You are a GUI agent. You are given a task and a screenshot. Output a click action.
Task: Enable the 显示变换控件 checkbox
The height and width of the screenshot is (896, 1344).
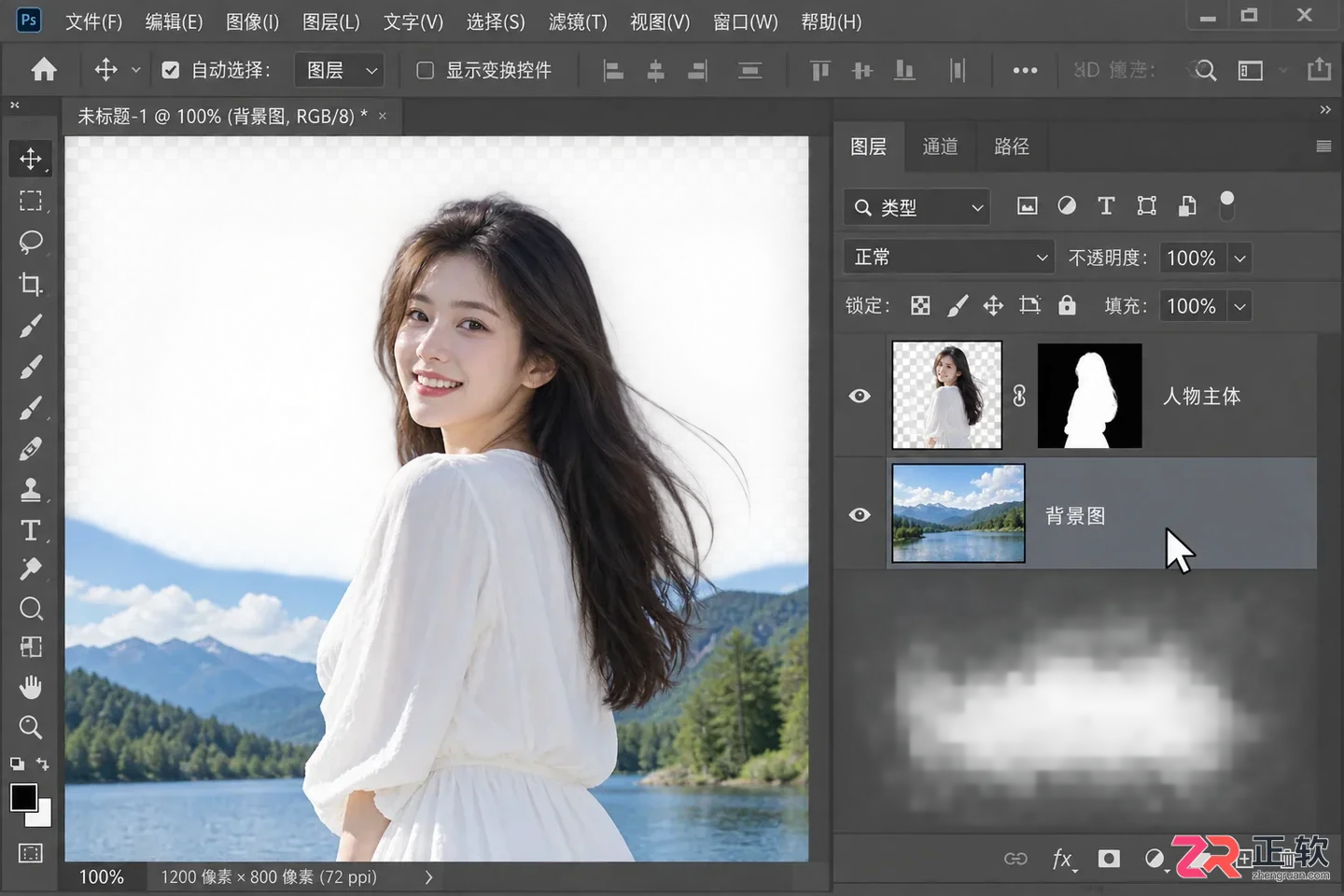pyautogui.click(x=425, y=70)
